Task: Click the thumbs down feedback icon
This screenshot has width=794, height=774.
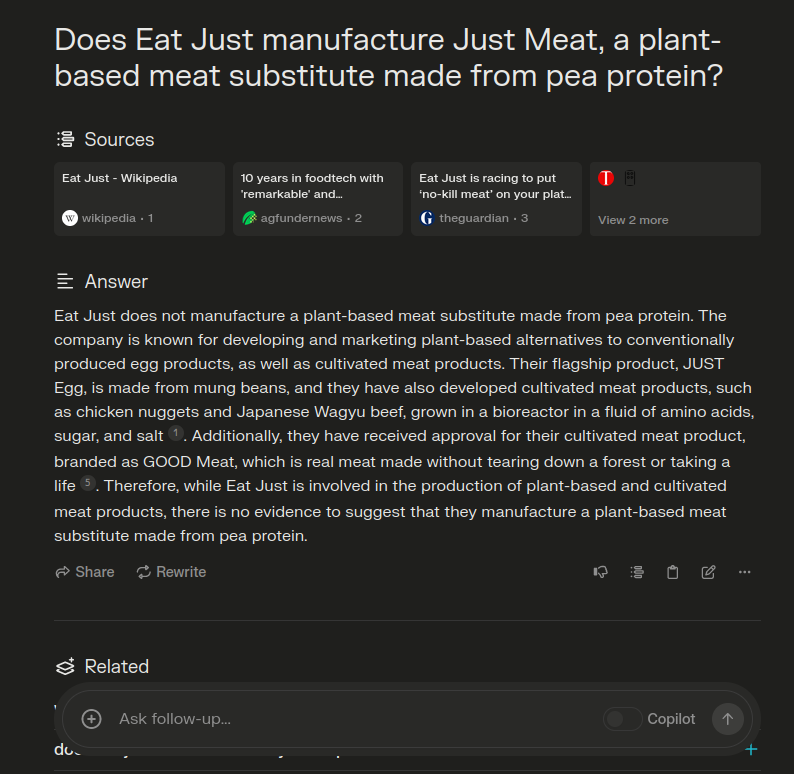Action: click(x=601, y=572)
